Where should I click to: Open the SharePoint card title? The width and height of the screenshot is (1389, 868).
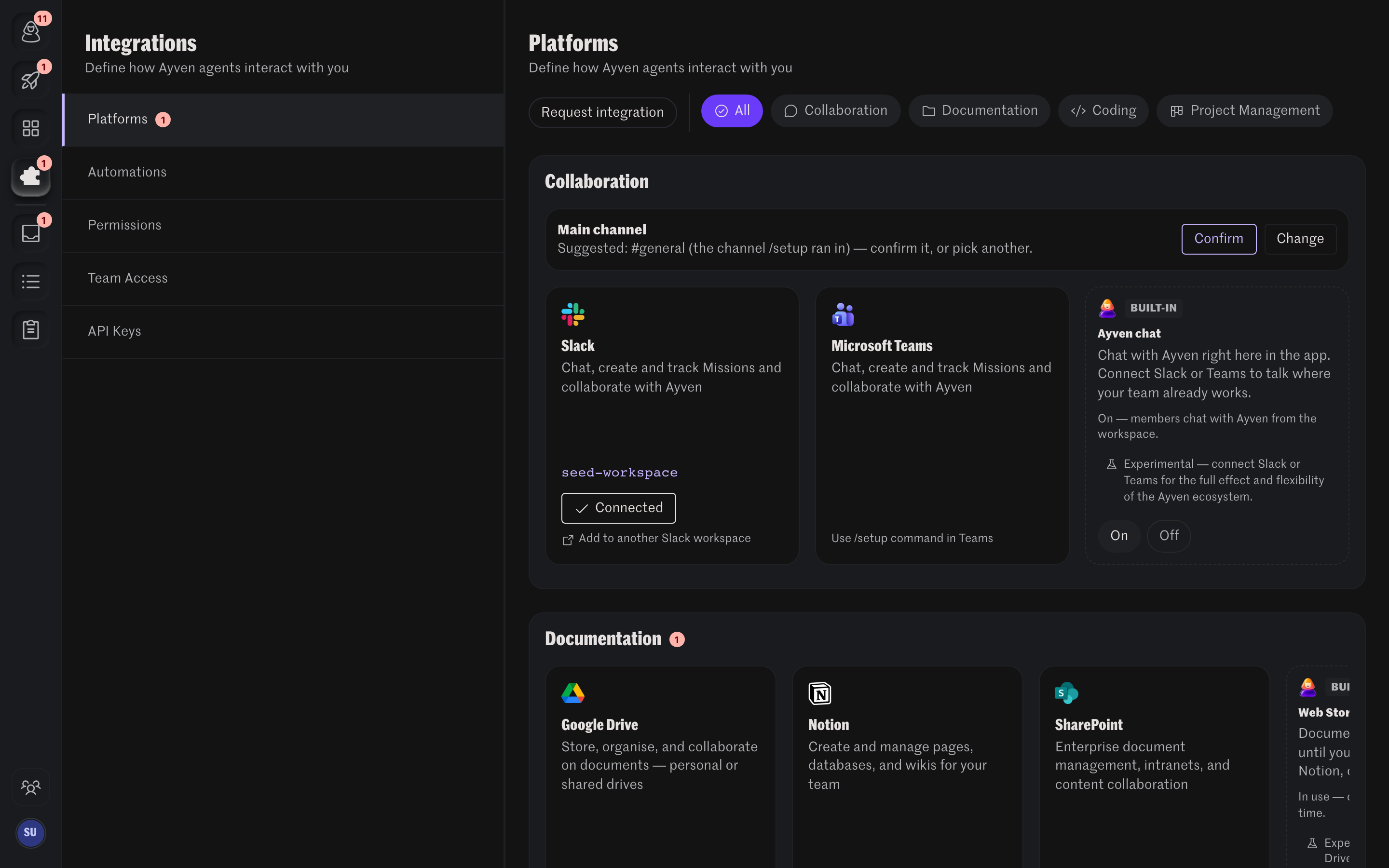point(1088,725)
